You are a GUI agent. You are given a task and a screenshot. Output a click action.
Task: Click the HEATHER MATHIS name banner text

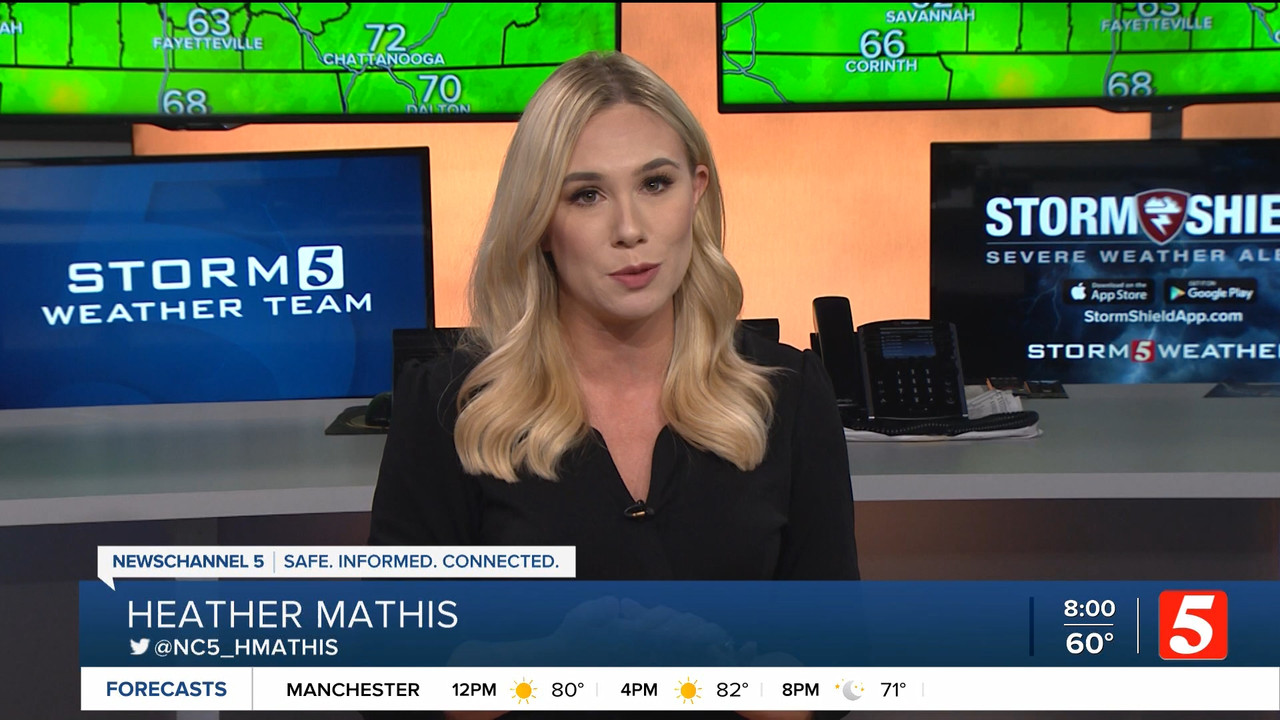pos(293,614)
